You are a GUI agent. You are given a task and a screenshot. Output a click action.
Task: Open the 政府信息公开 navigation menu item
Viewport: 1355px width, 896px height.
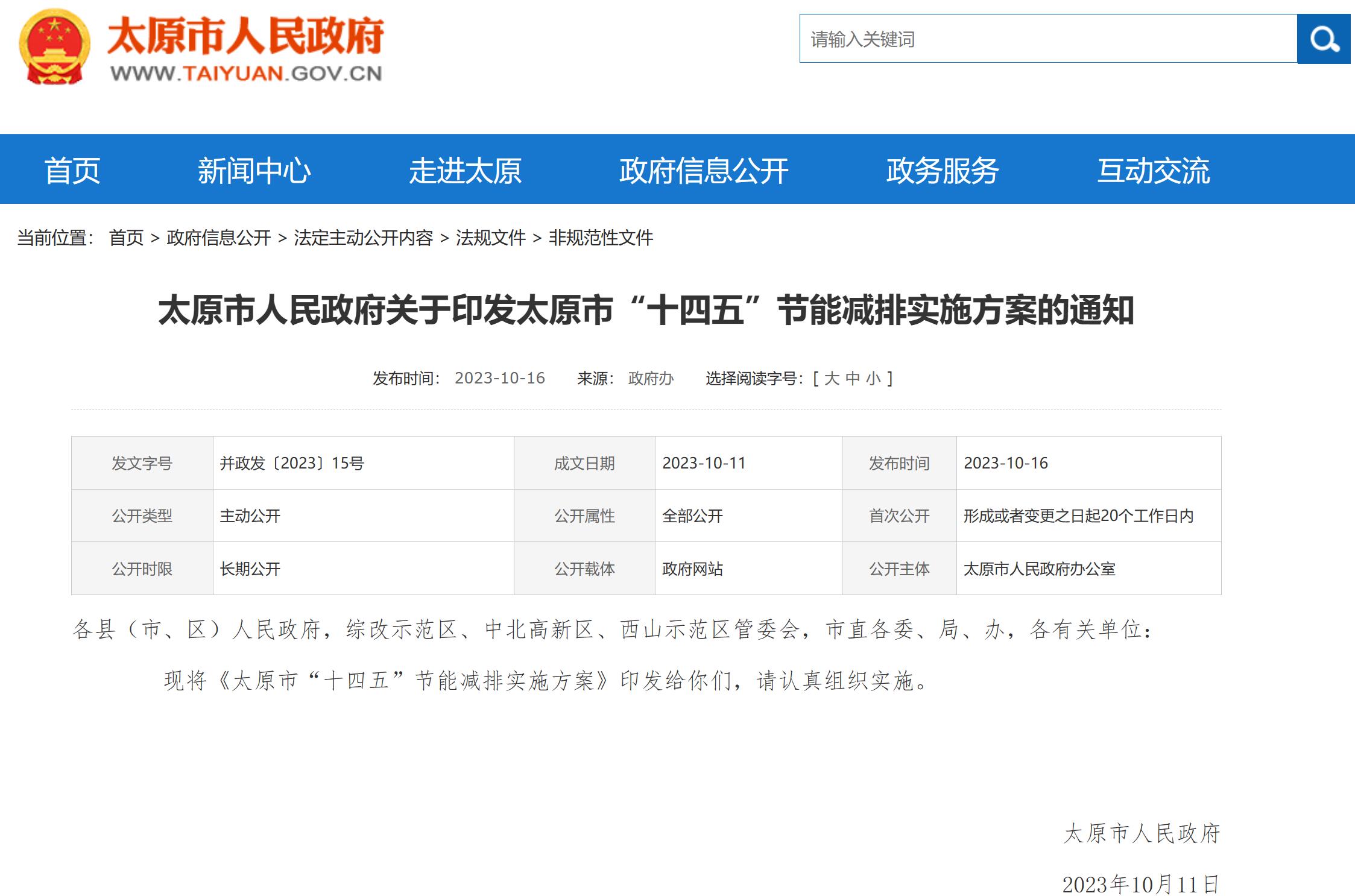[x=704, y=171]
